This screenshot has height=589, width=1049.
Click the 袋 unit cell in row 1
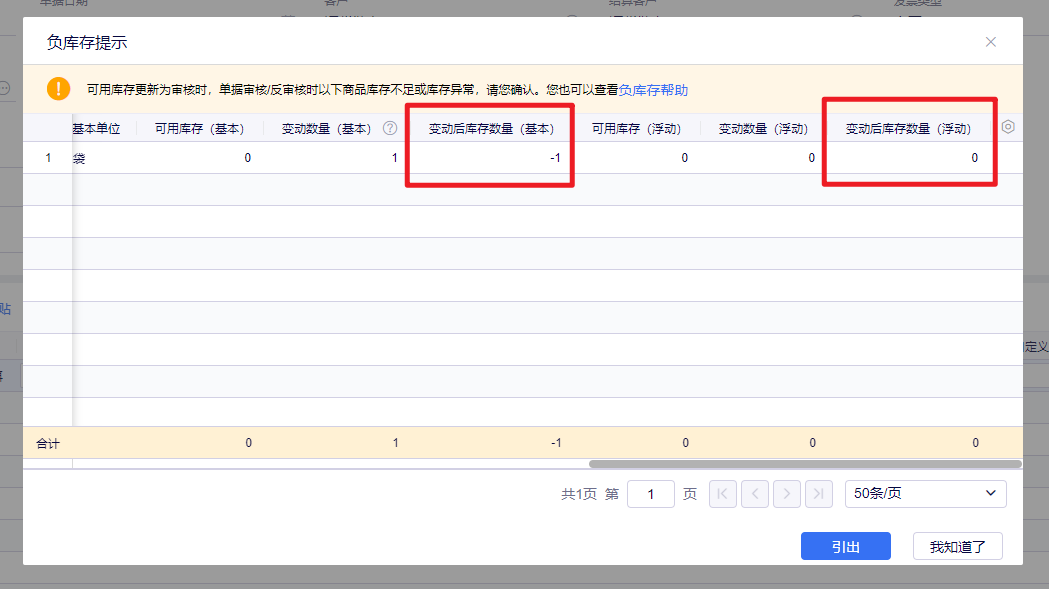click(79, 158)
